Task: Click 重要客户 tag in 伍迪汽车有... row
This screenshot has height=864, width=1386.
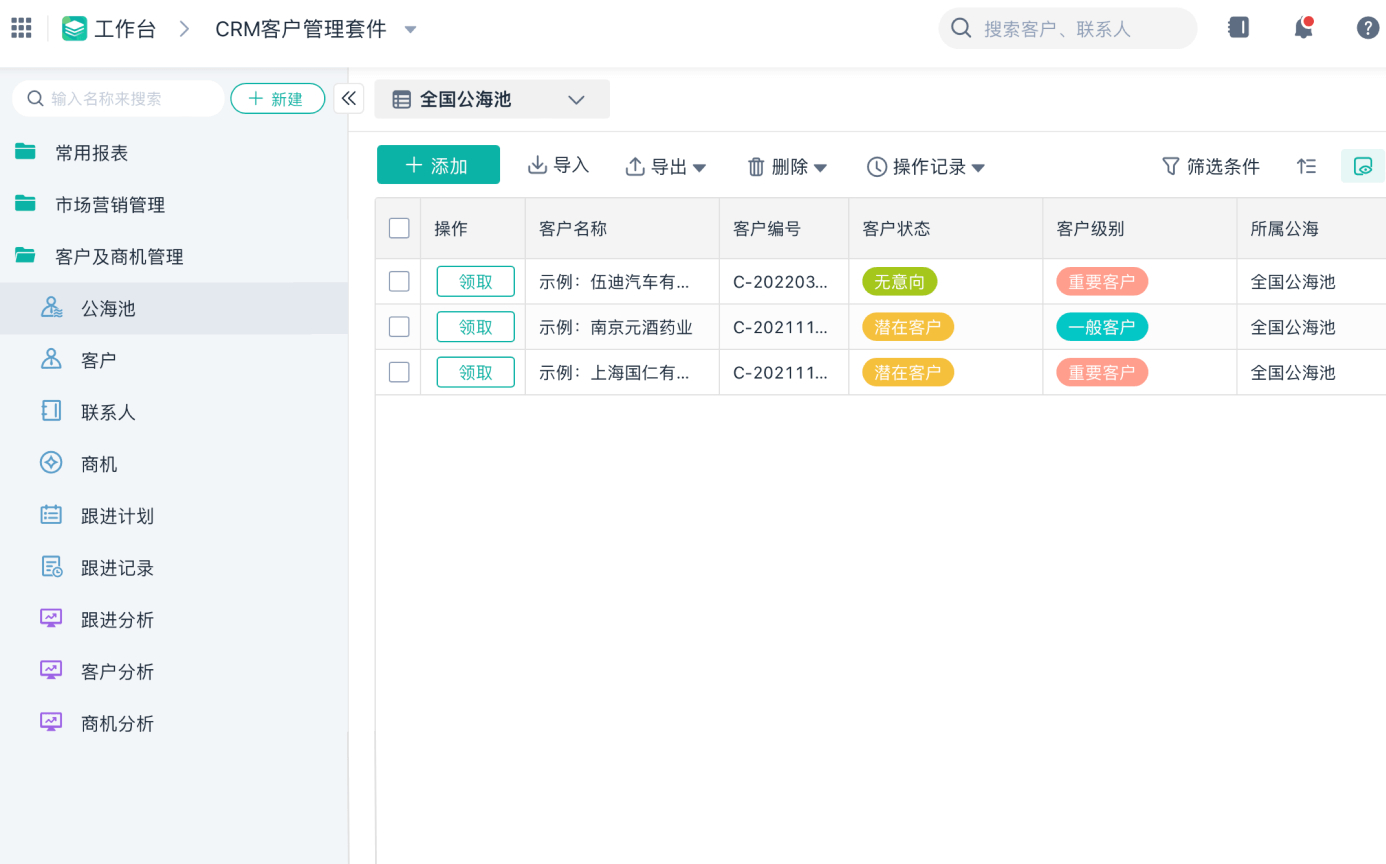Action: click(1102, 282)
